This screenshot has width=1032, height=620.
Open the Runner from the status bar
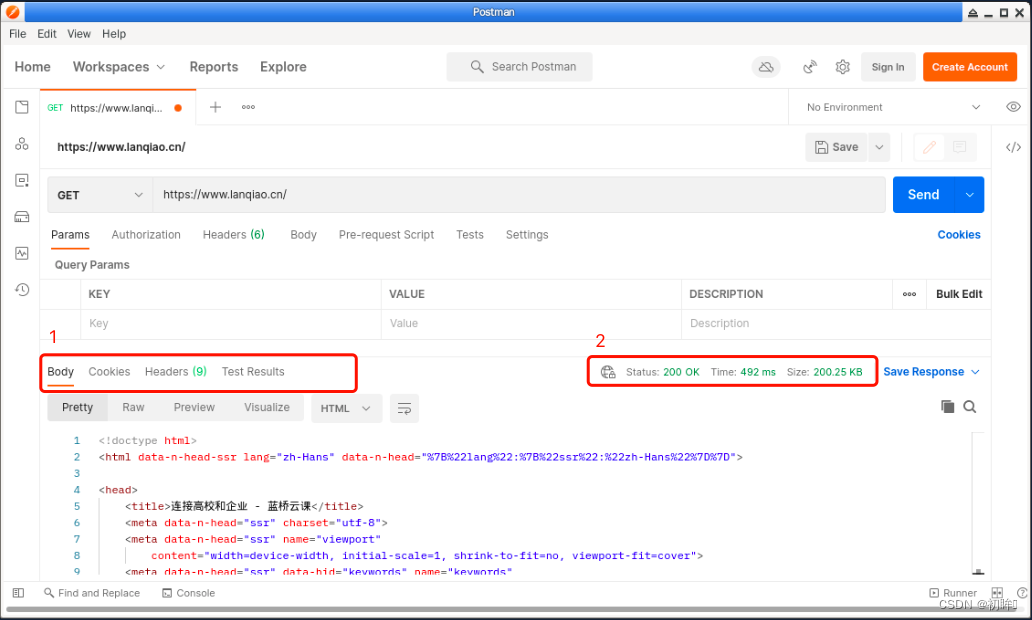[953, 593]
